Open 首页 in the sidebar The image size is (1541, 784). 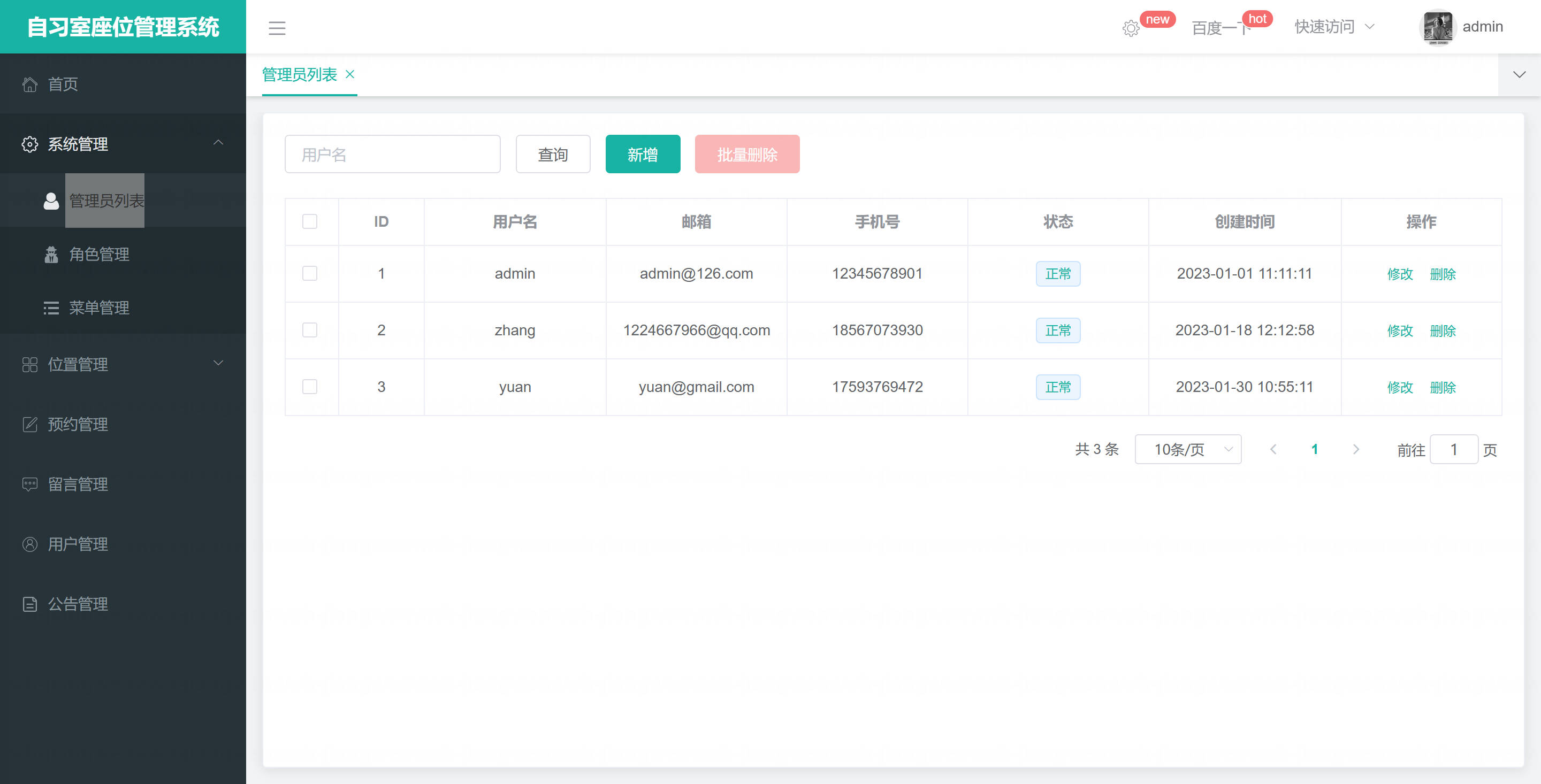[x=123, y=84]
